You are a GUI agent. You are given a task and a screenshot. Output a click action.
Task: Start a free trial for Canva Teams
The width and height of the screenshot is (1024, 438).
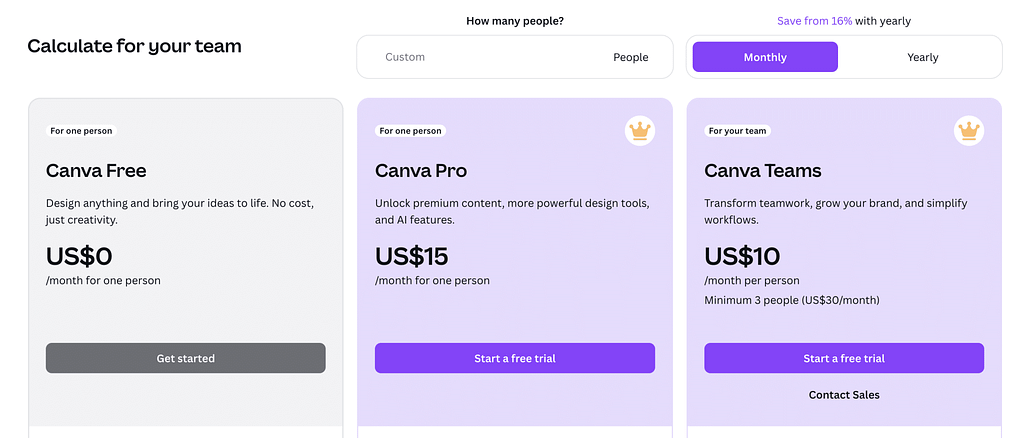pos(844,358)
